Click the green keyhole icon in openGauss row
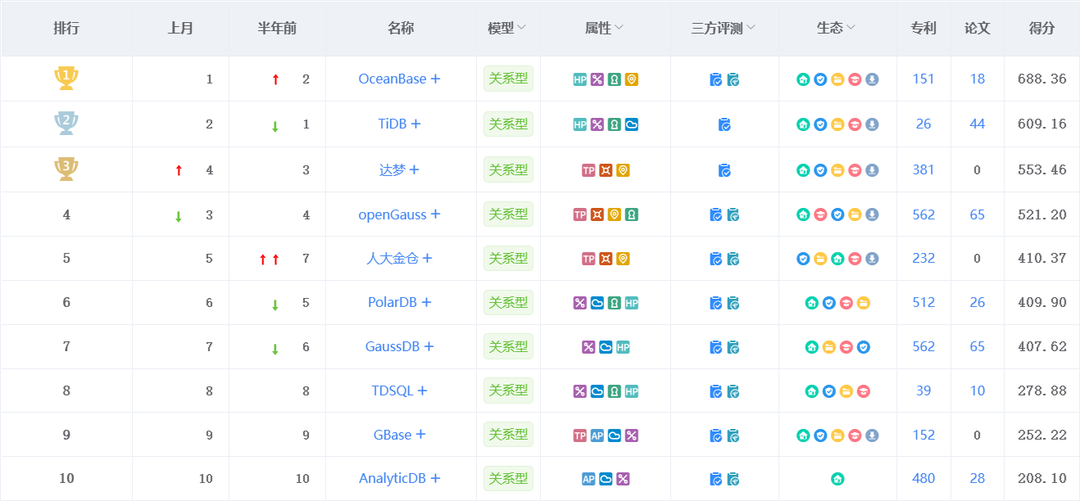1080x501 pixels. tap(632, 215)
